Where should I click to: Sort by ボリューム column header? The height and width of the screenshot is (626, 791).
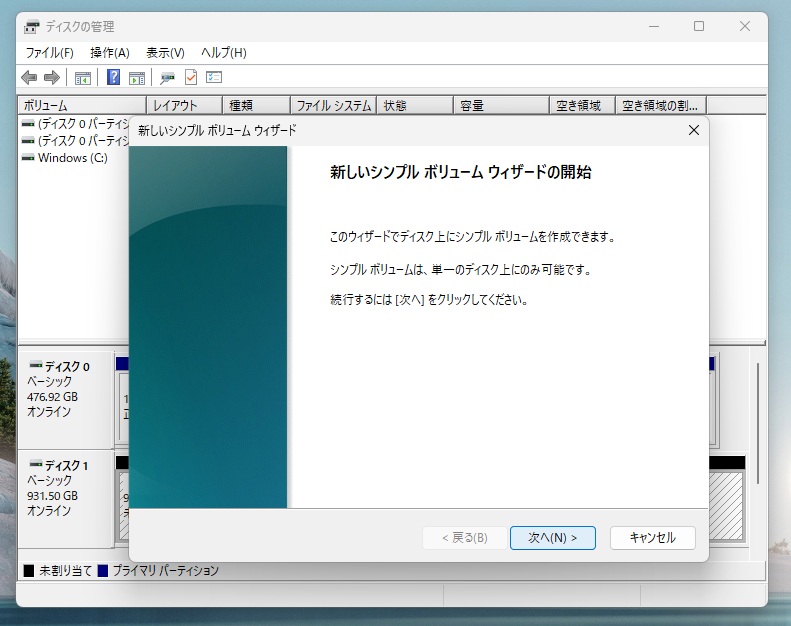coord(82,105)
